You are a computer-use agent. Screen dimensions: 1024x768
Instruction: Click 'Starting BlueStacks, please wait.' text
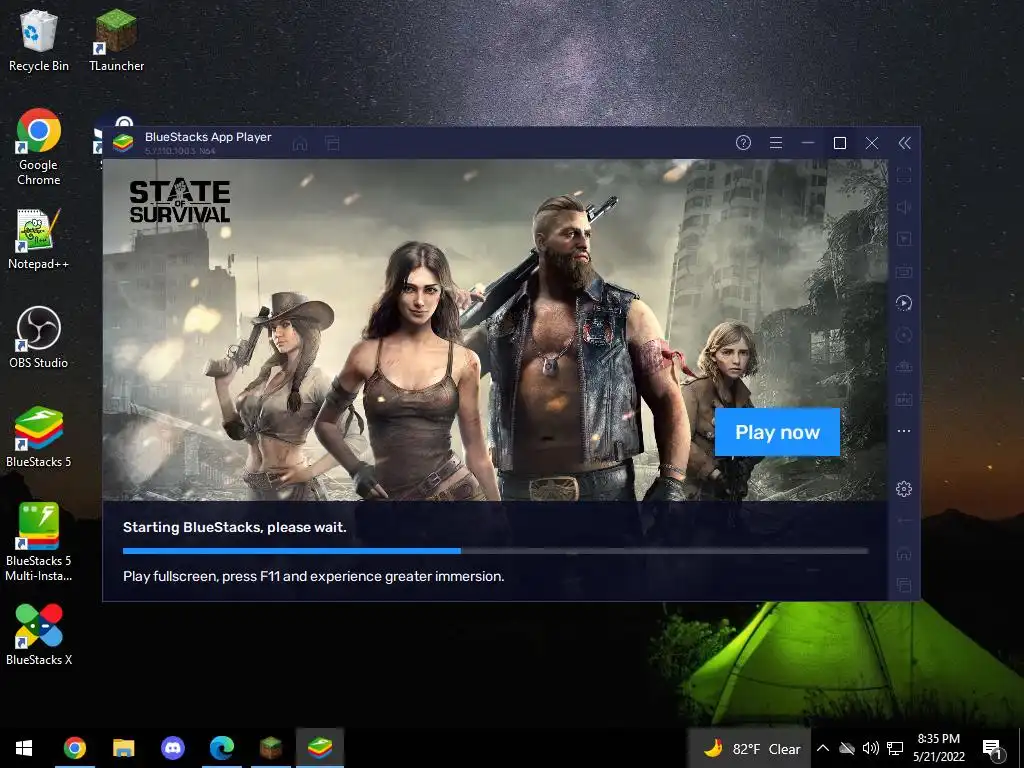[234, 527]
